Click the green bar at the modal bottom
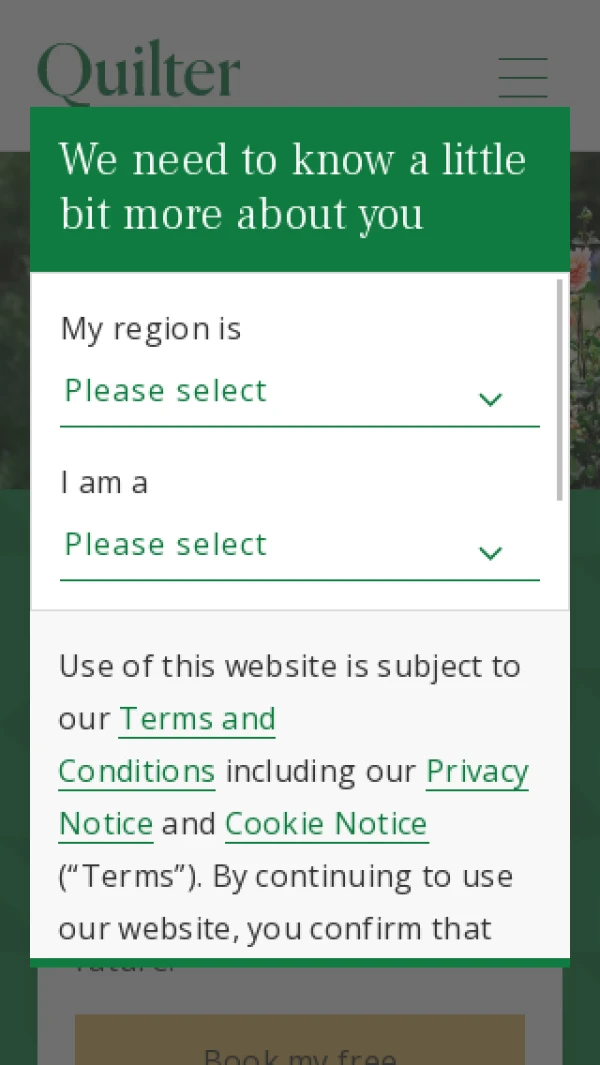The height and width of the screenshot is (1065, 600). 300,962
